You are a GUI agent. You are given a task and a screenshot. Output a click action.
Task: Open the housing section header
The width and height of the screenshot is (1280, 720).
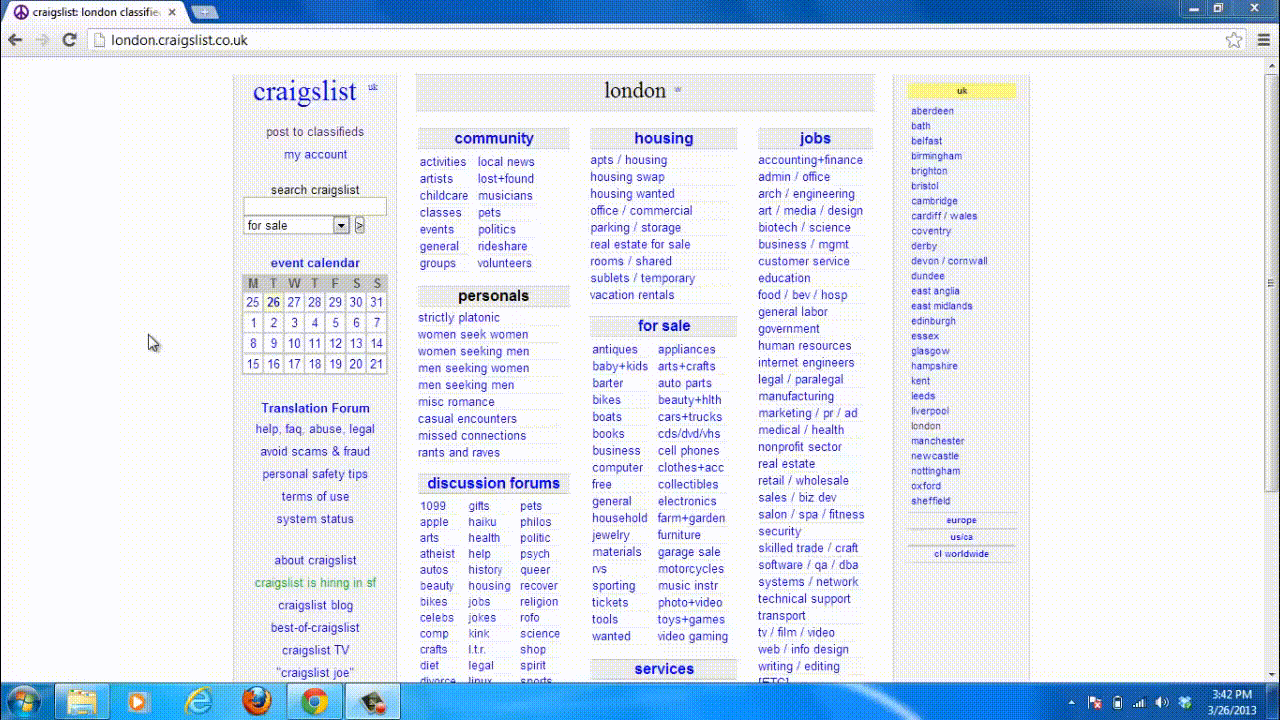(663, 139)
